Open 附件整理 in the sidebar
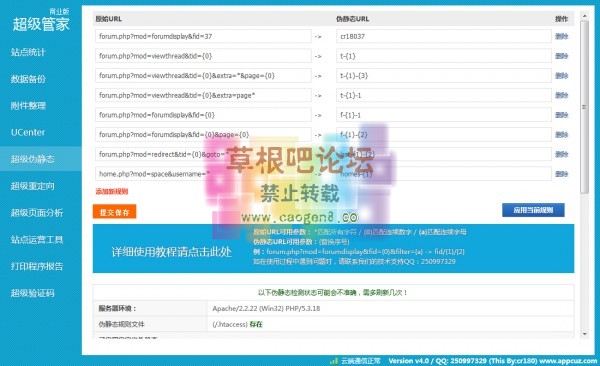Viewport: 600px width, 366px height. tap(28, 106)
